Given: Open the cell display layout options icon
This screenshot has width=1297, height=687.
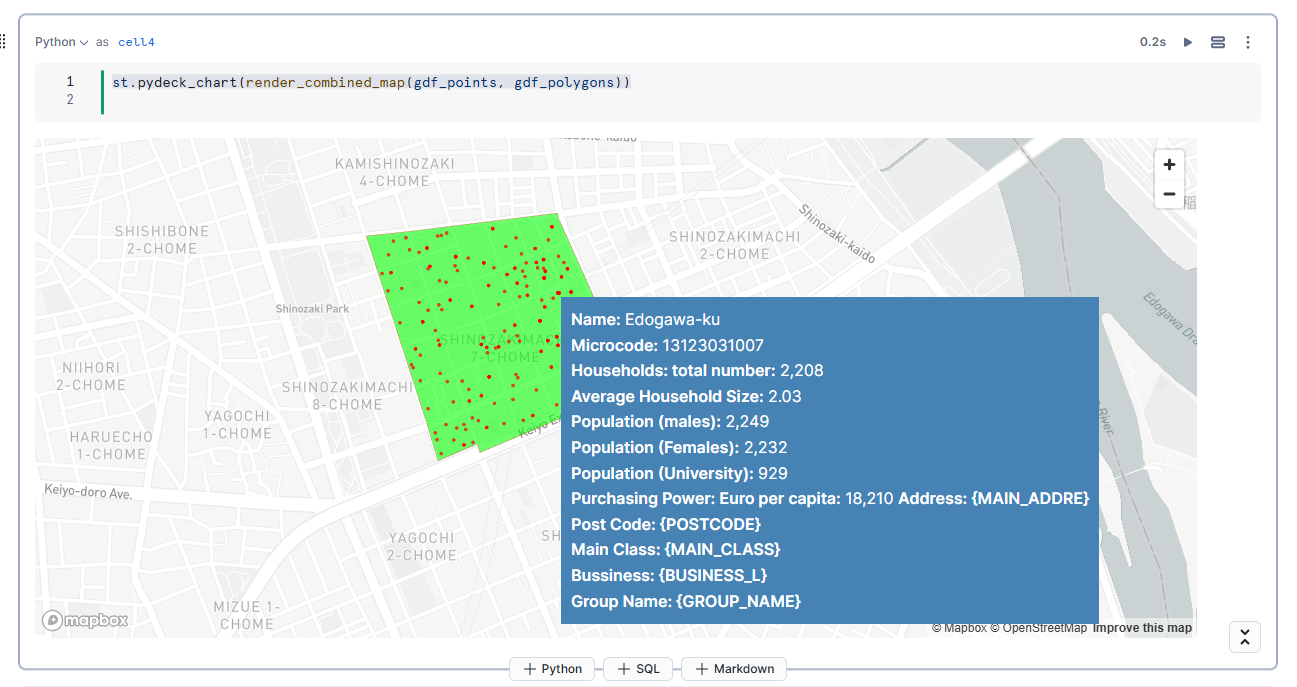Looking at the screenshot, I should 1218,42.
